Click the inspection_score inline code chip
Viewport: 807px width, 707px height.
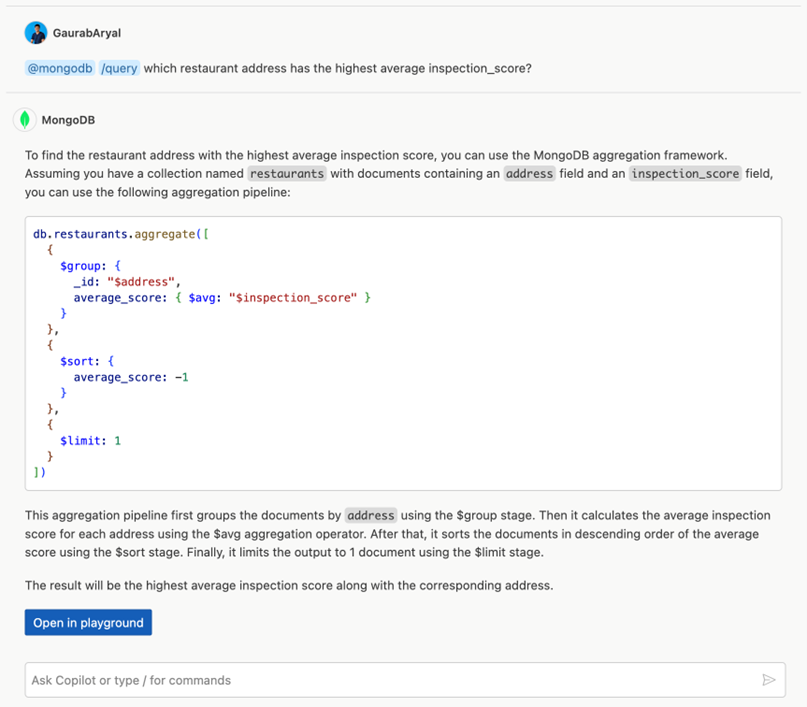point(685,173)
